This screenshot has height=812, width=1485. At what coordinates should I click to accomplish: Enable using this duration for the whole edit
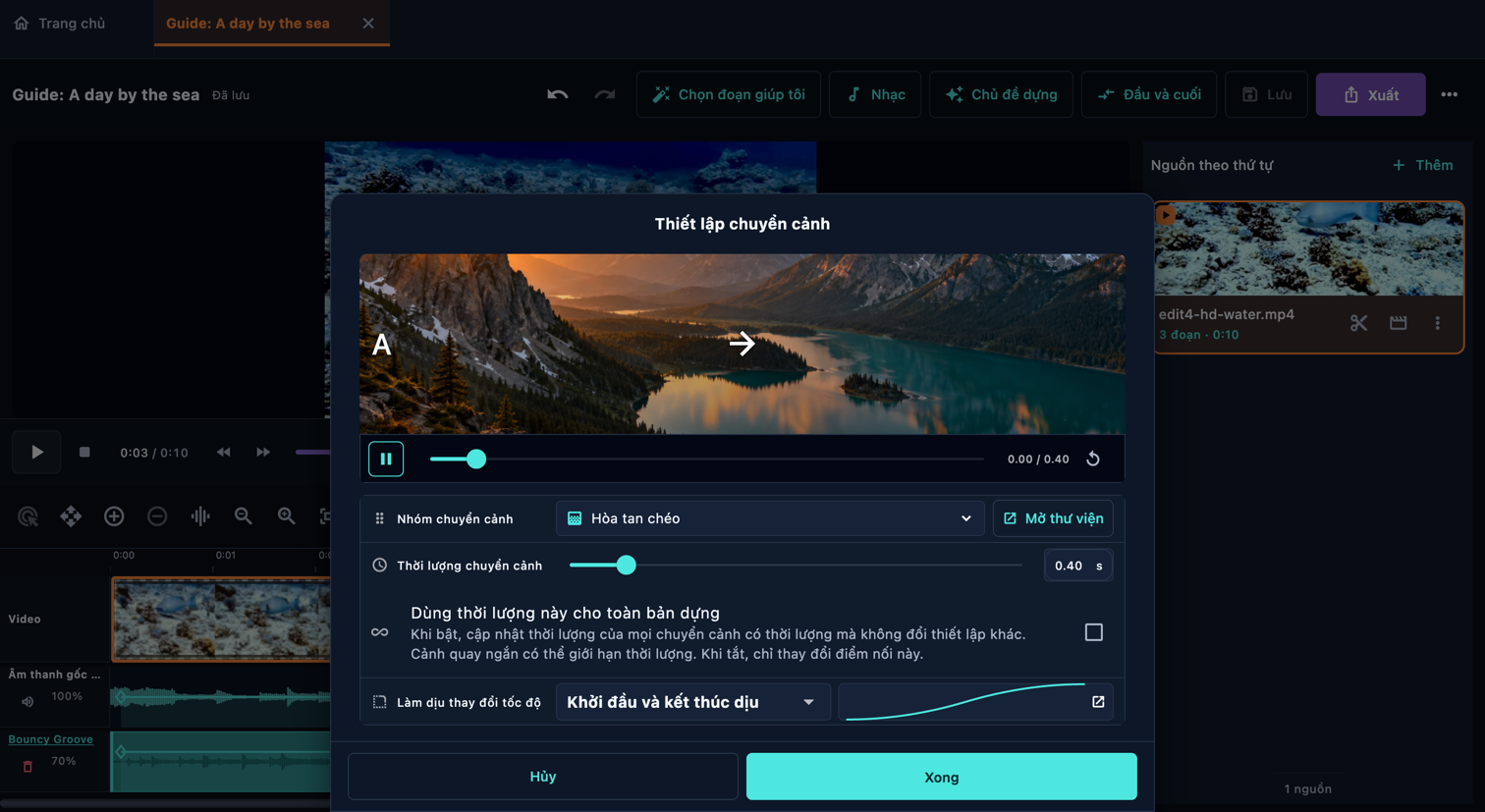1093,632
